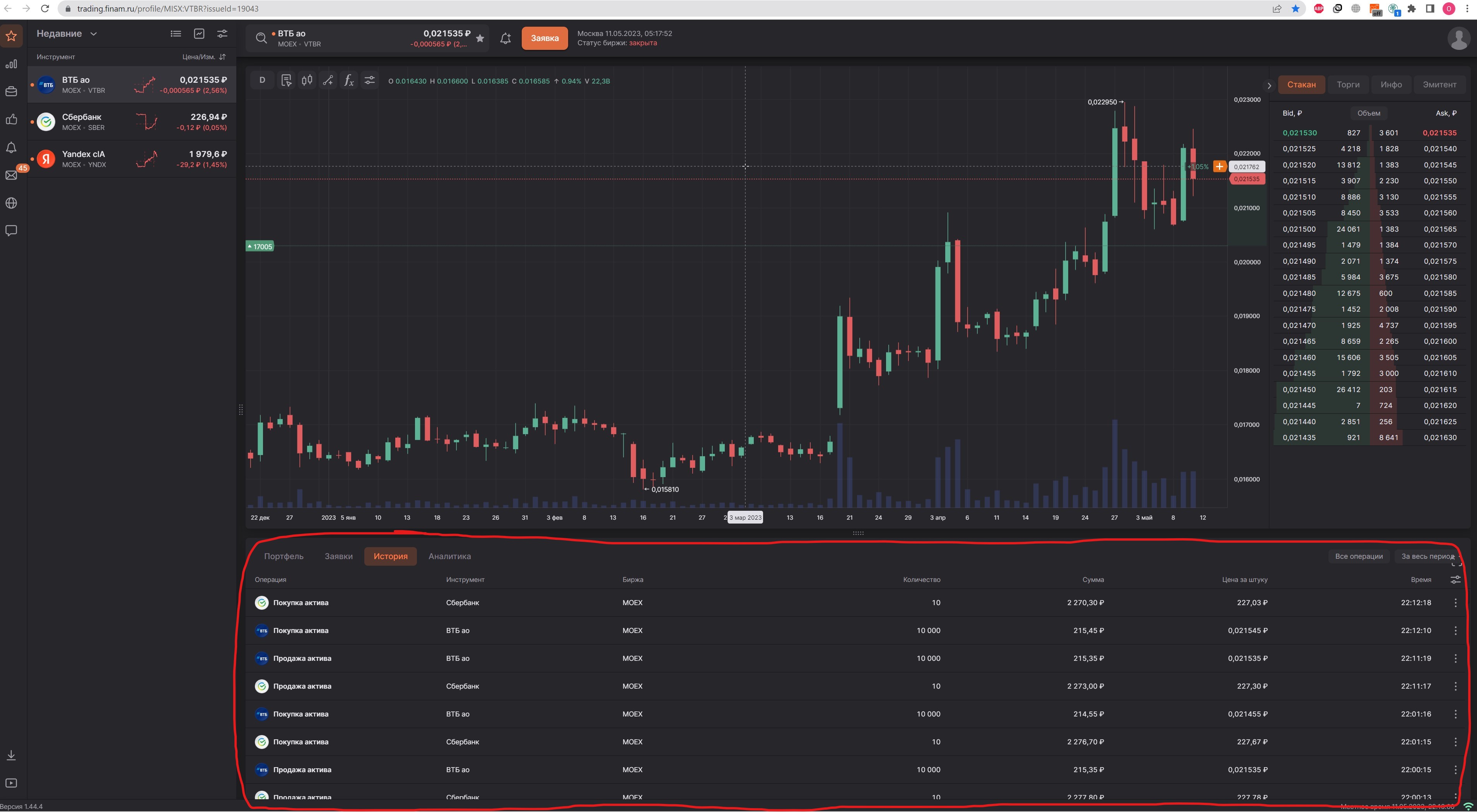Toggle the favorite star for ВТБ ао
The height and width of the screenshot is (812, 1477).
[x=480, y=38]
